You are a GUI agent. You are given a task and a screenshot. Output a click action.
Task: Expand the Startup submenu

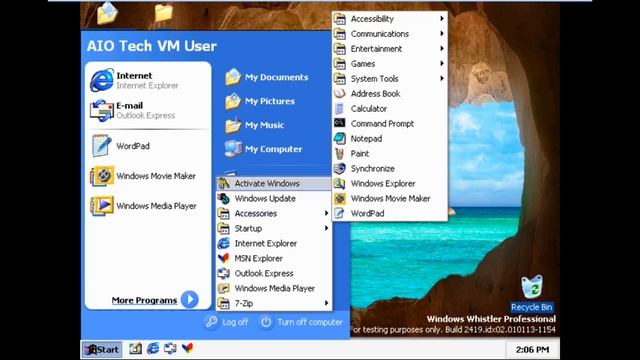pyautogui.click(x=273, y=228)
